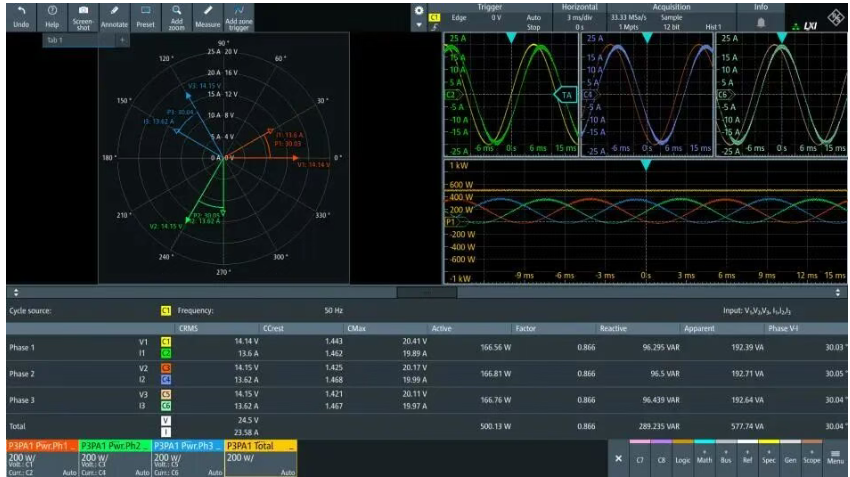The width and height of the screenshot is (850, 477).
Task: Click the Auto trigger mode label
Action: tap(533, 18)
